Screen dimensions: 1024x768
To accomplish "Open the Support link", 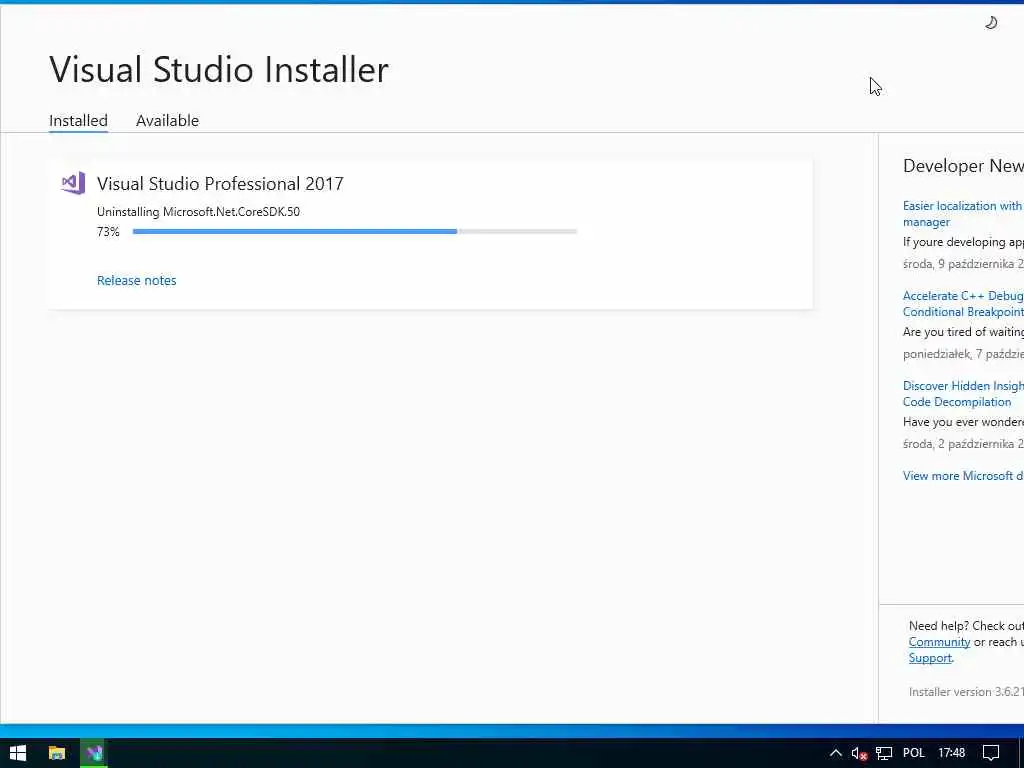I will coord(930,658).
